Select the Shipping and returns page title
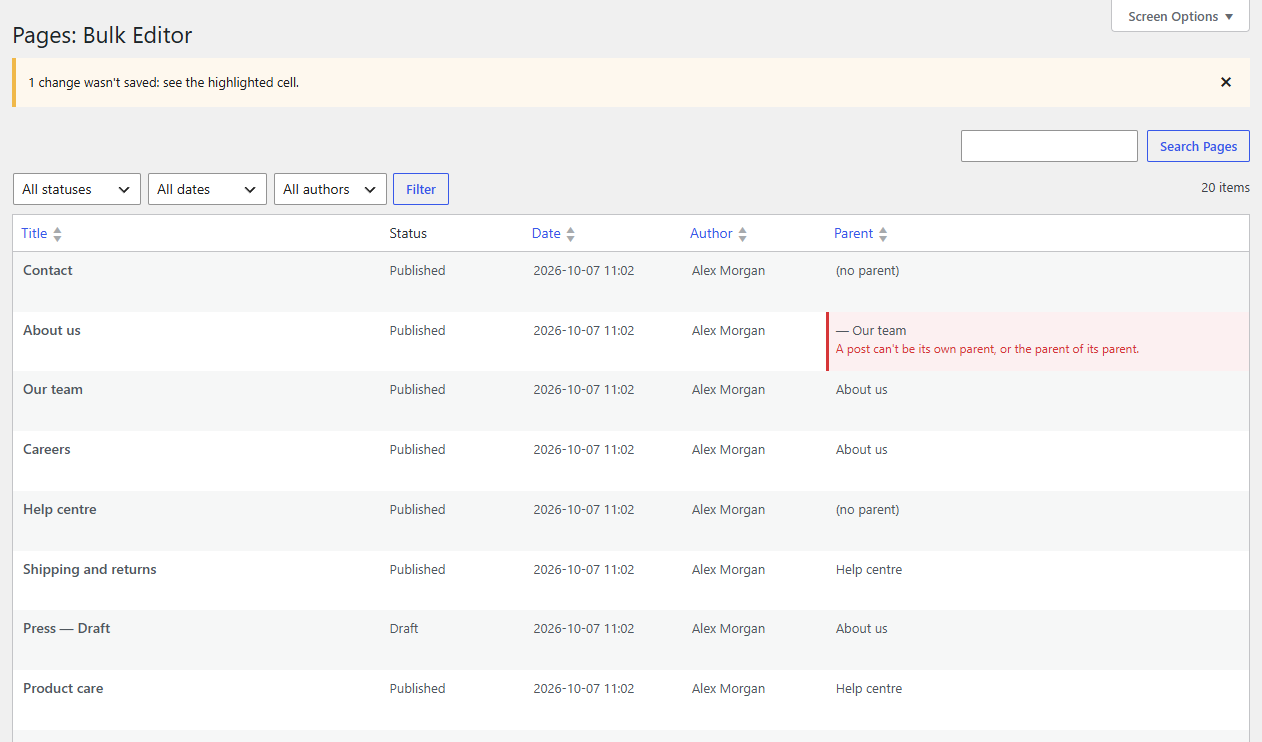 coord(90,569)
